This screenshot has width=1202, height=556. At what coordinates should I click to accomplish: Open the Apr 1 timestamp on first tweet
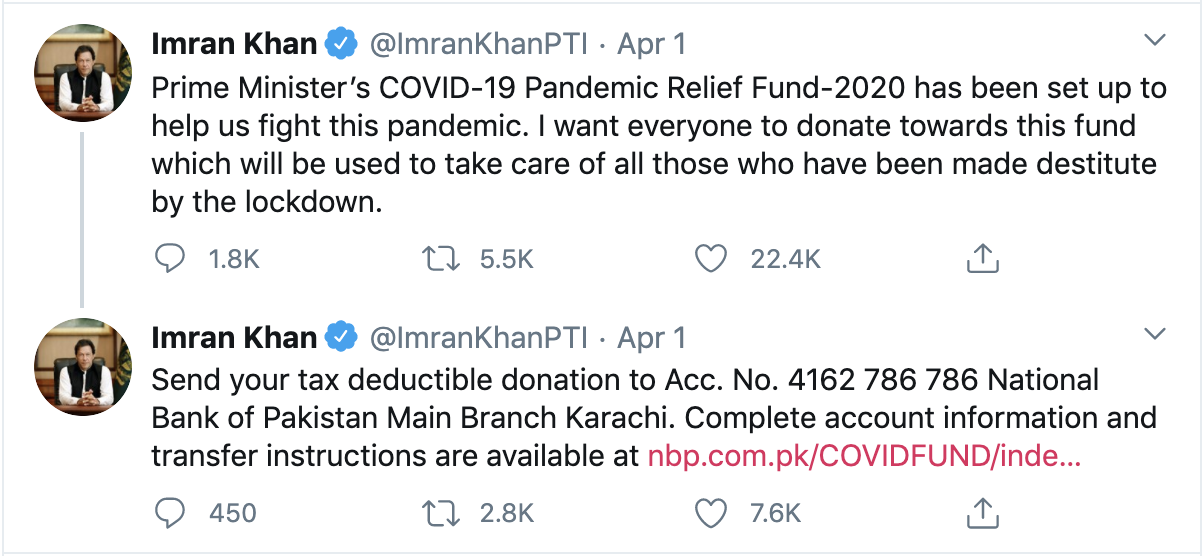(x=652, y=44)
